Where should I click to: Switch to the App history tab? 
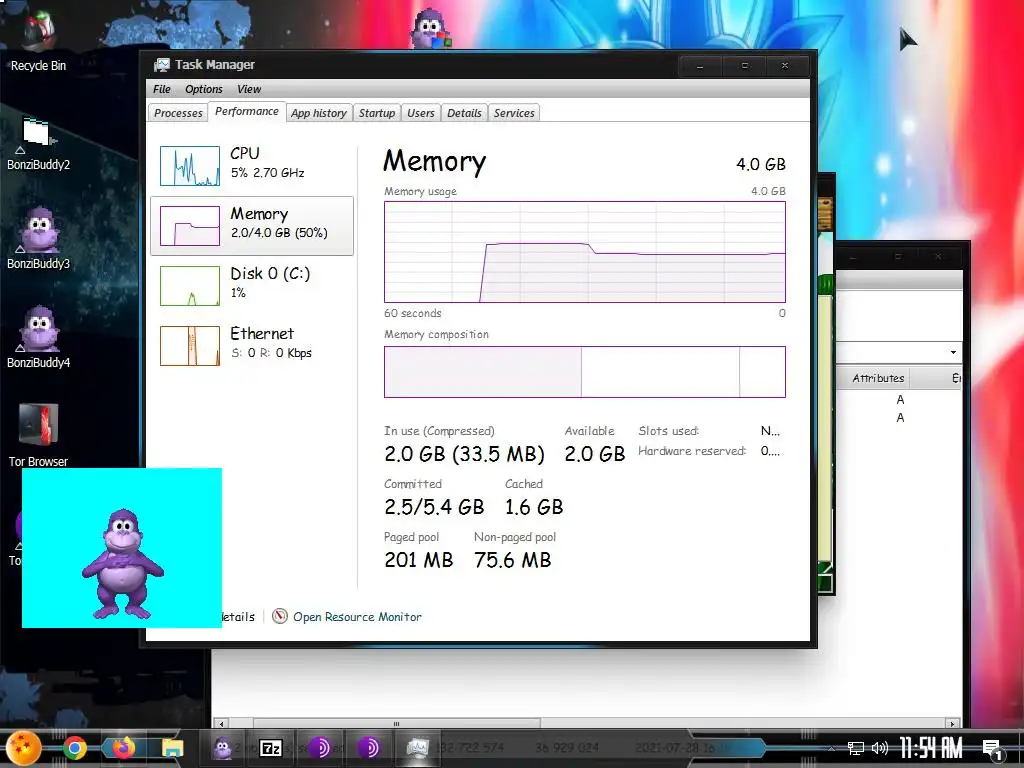click(319, 113)
